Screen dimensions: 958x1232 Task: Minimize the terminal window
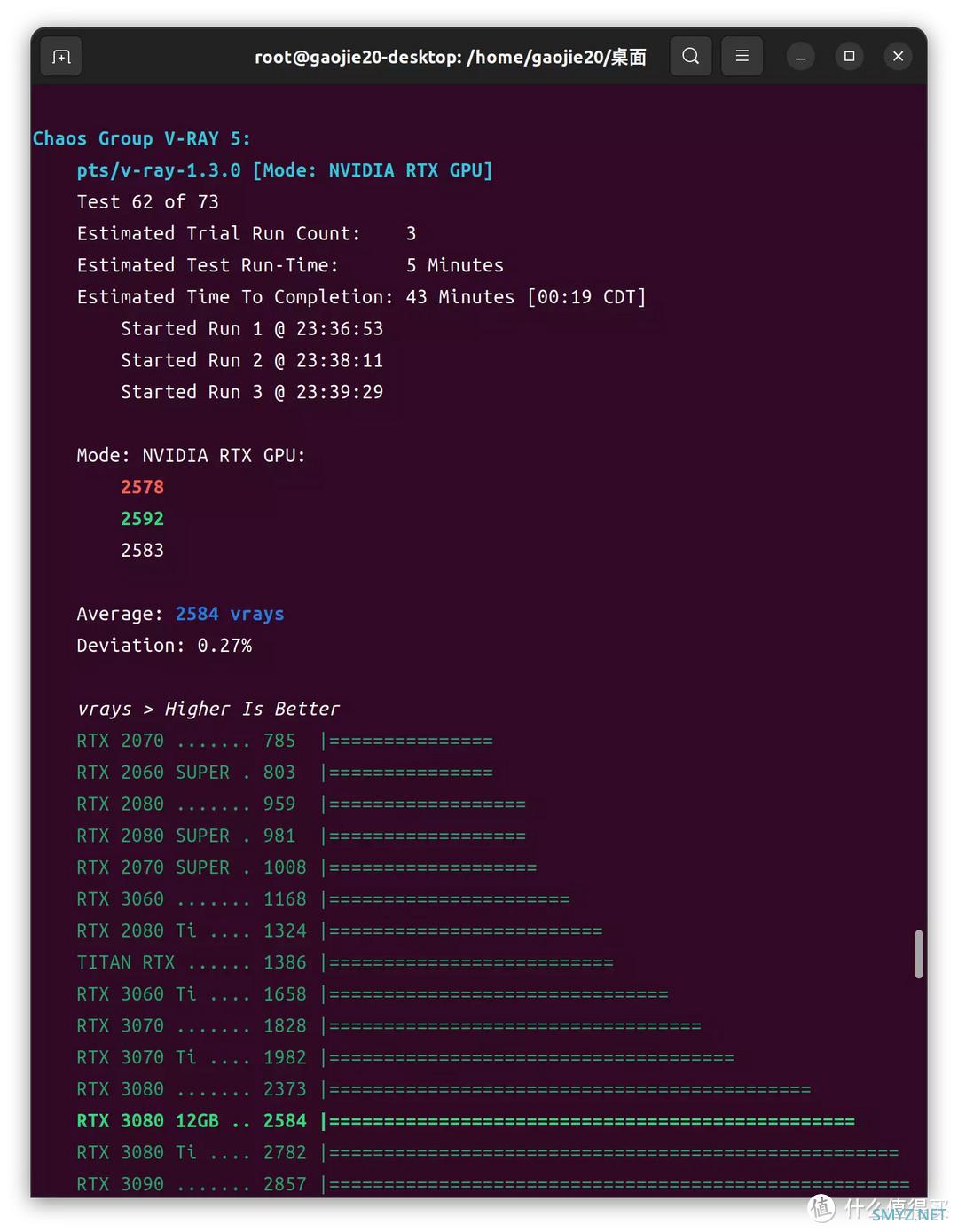pyautogui.click(x=800, y=57)
